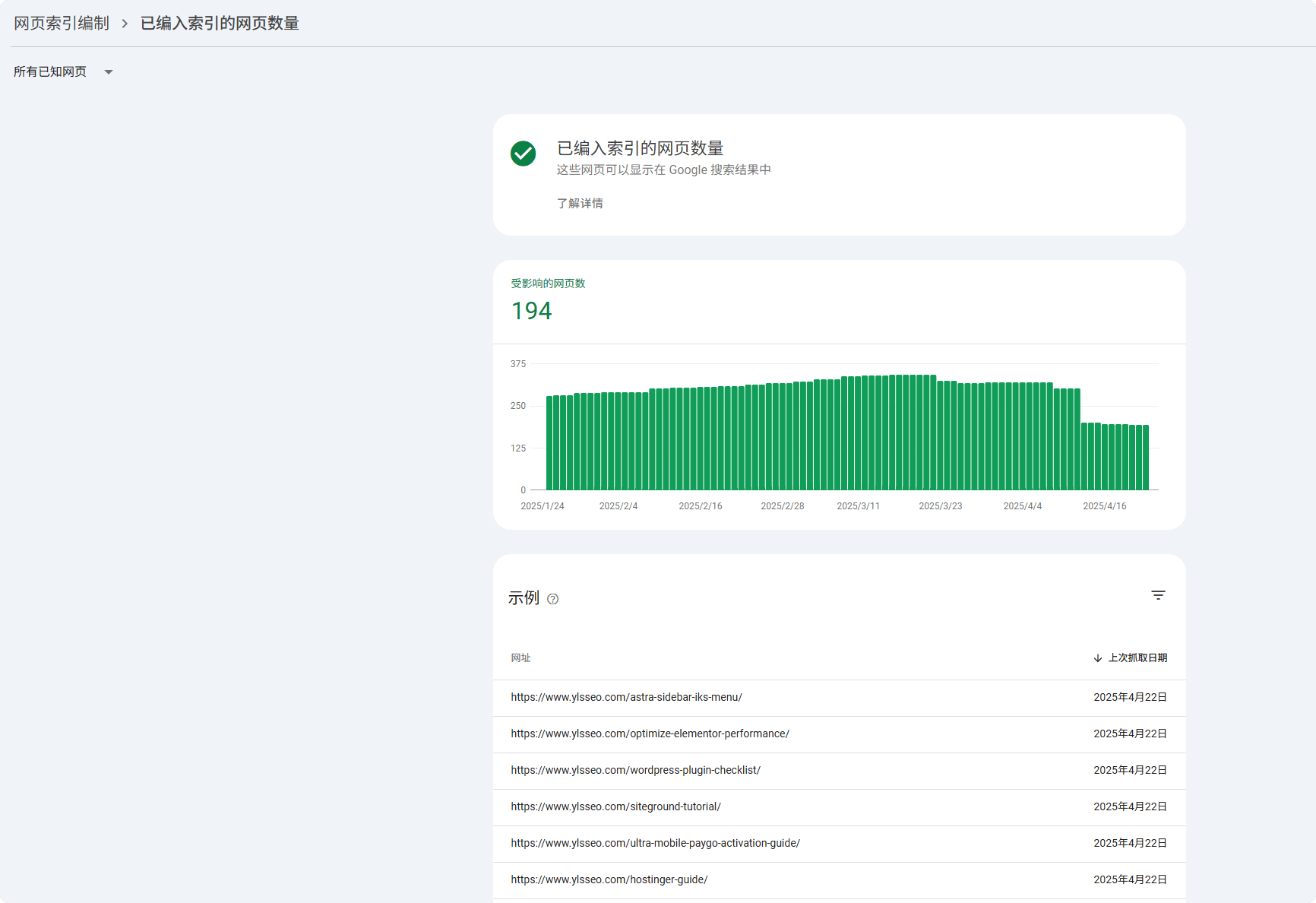Open the 所有已知网页 dropdown

coord(63,71)
